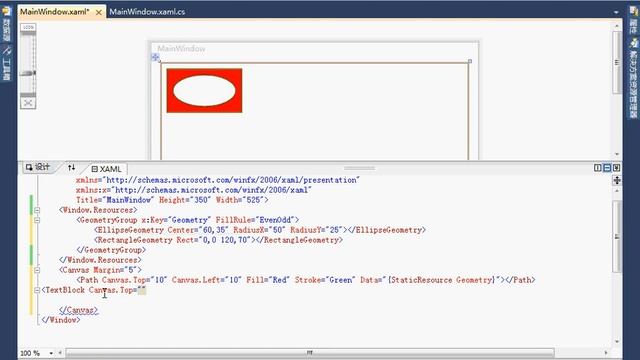Viewport: 640px width, 360px height.
Task: Click the MainWindow title in the designer
Action: (x=181, y=49)
